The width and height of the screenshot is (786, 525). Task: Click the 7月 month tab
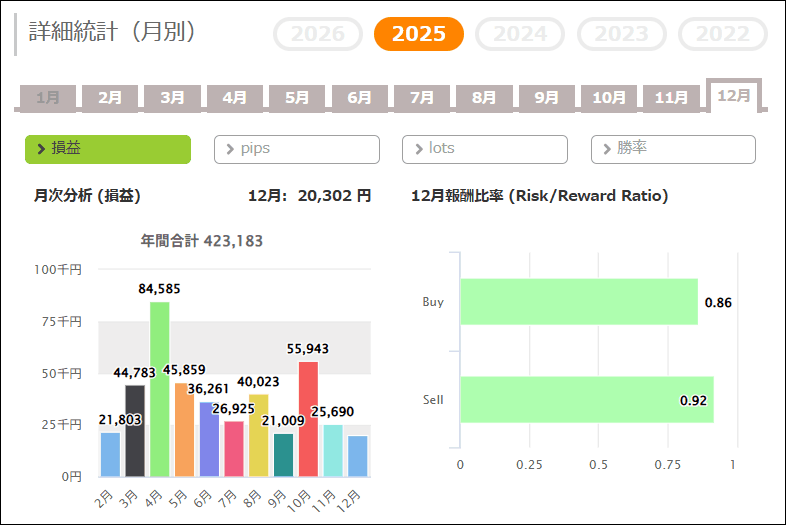(x=422, y=98)
